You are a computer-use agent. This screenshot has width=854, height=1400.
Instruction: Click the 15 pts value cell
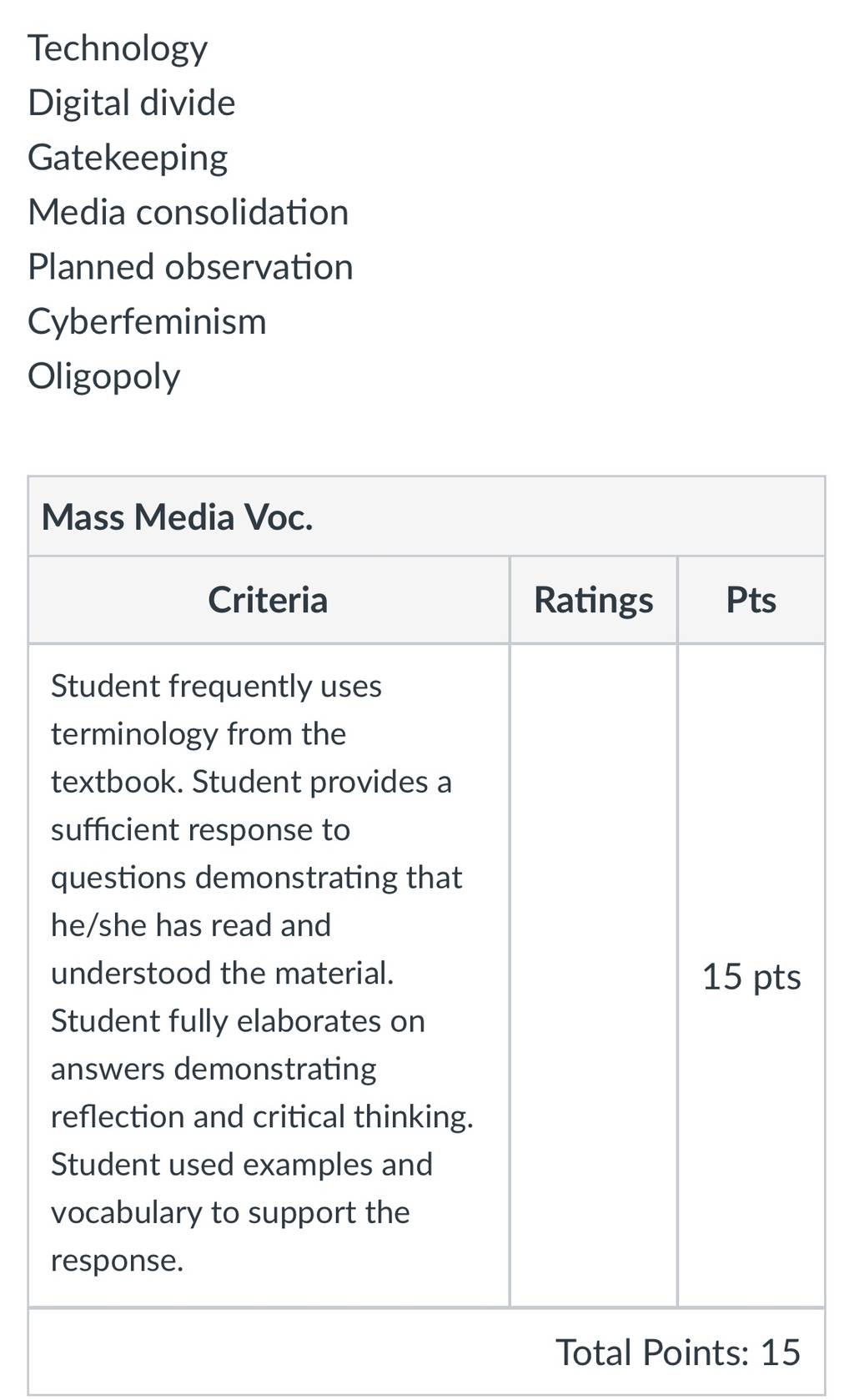(x=751, y=976)
